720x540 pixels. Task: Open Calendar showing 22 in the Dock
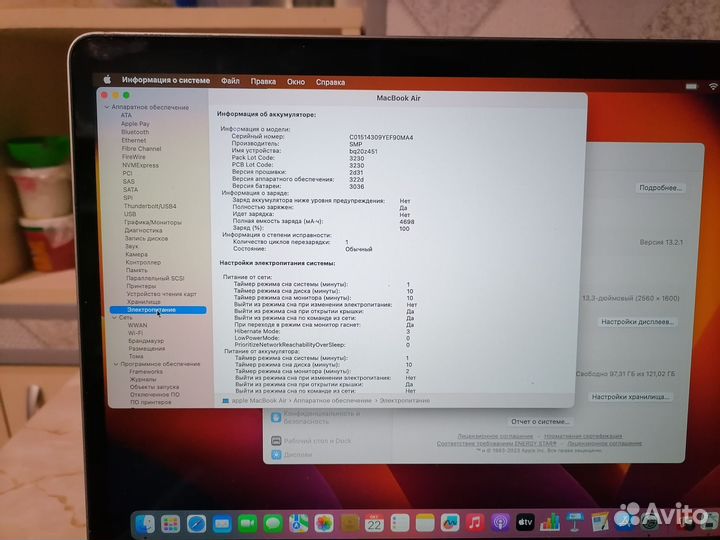(375, 523)
